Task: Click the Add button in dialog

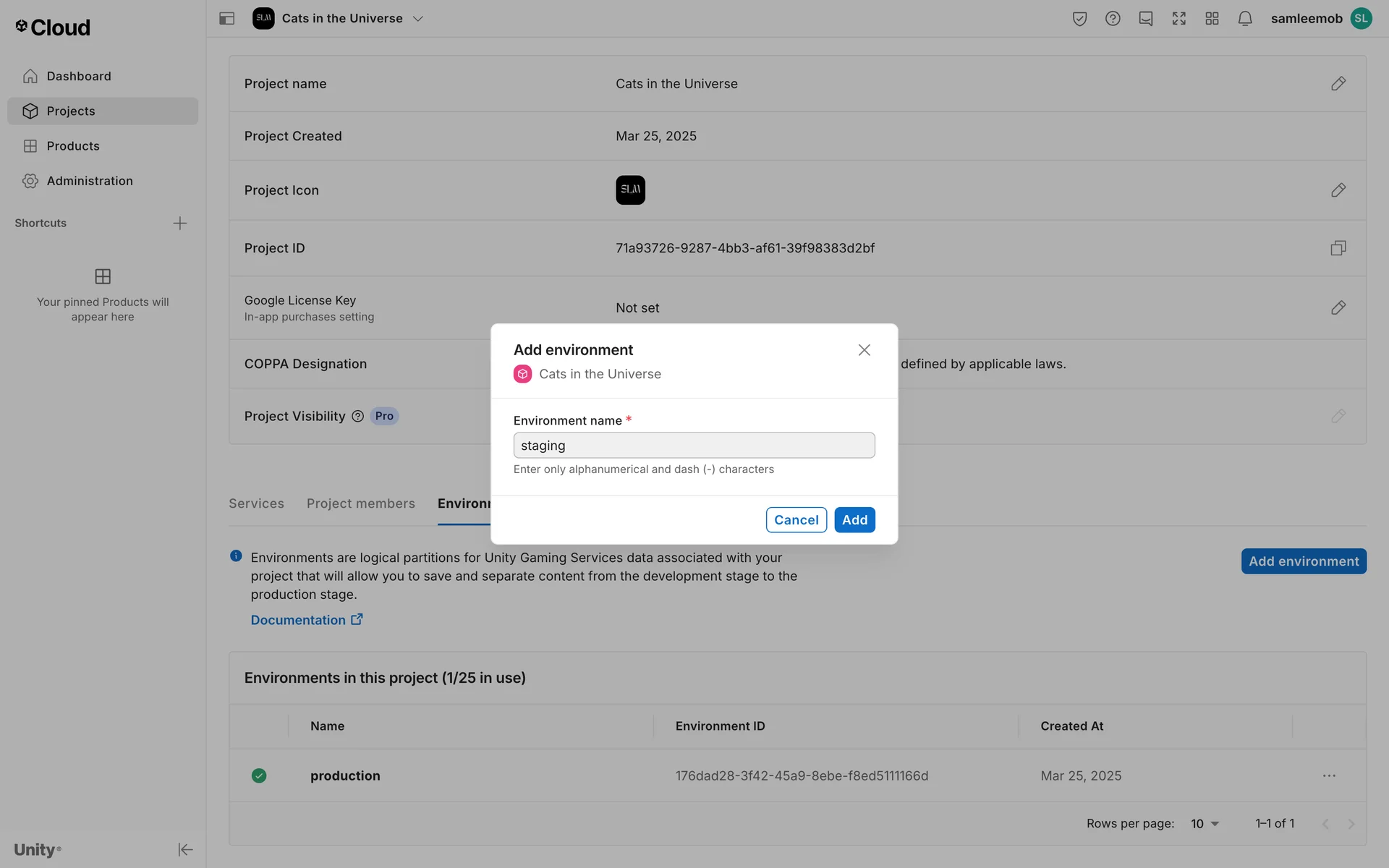Action: tap(854, 520)
